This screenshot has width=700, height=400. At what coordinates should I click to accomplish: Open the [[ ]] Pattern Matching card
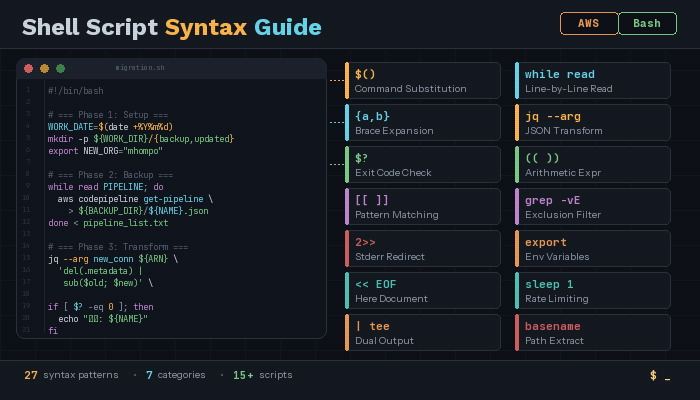click(x=423, y=207)
